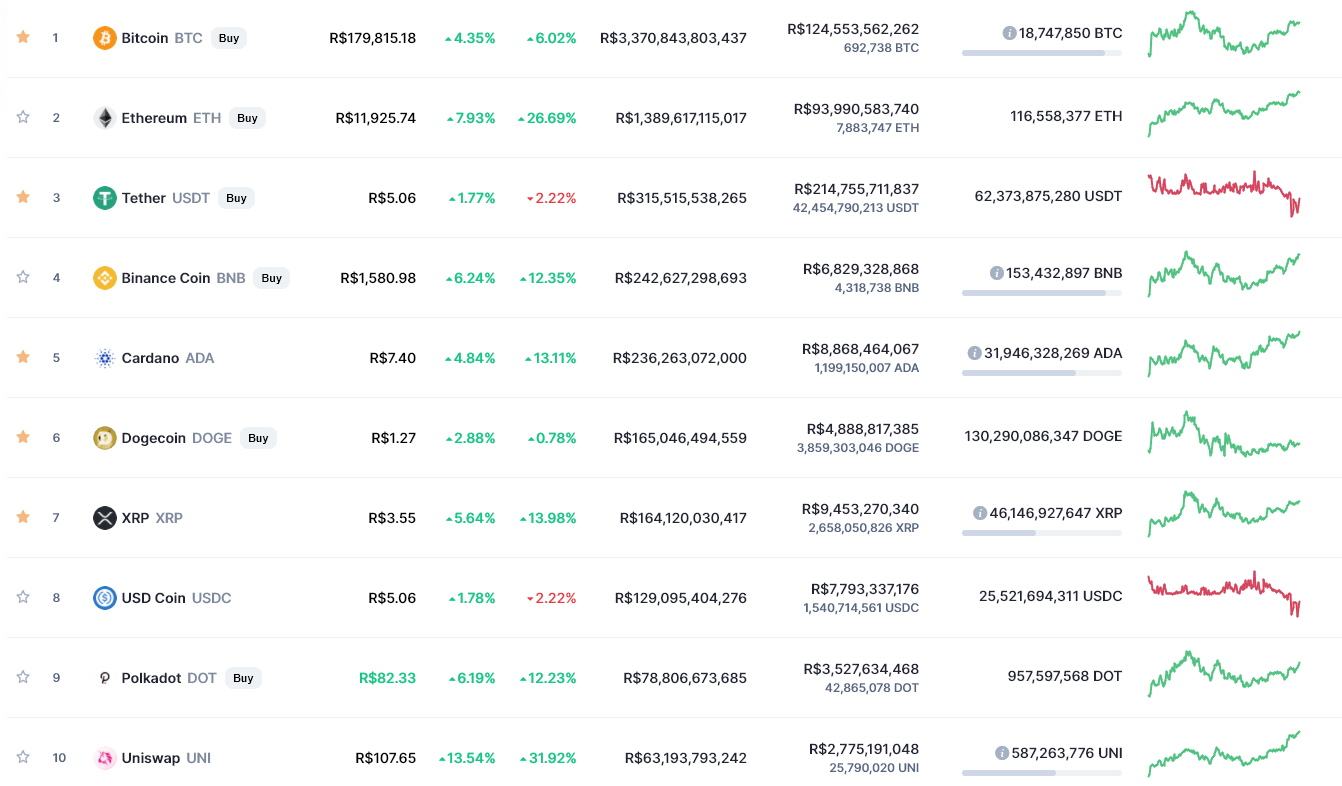Click the Uniswap unicorn logo icon
This screenshot has height=786, width=1342.
pos(104,758)
